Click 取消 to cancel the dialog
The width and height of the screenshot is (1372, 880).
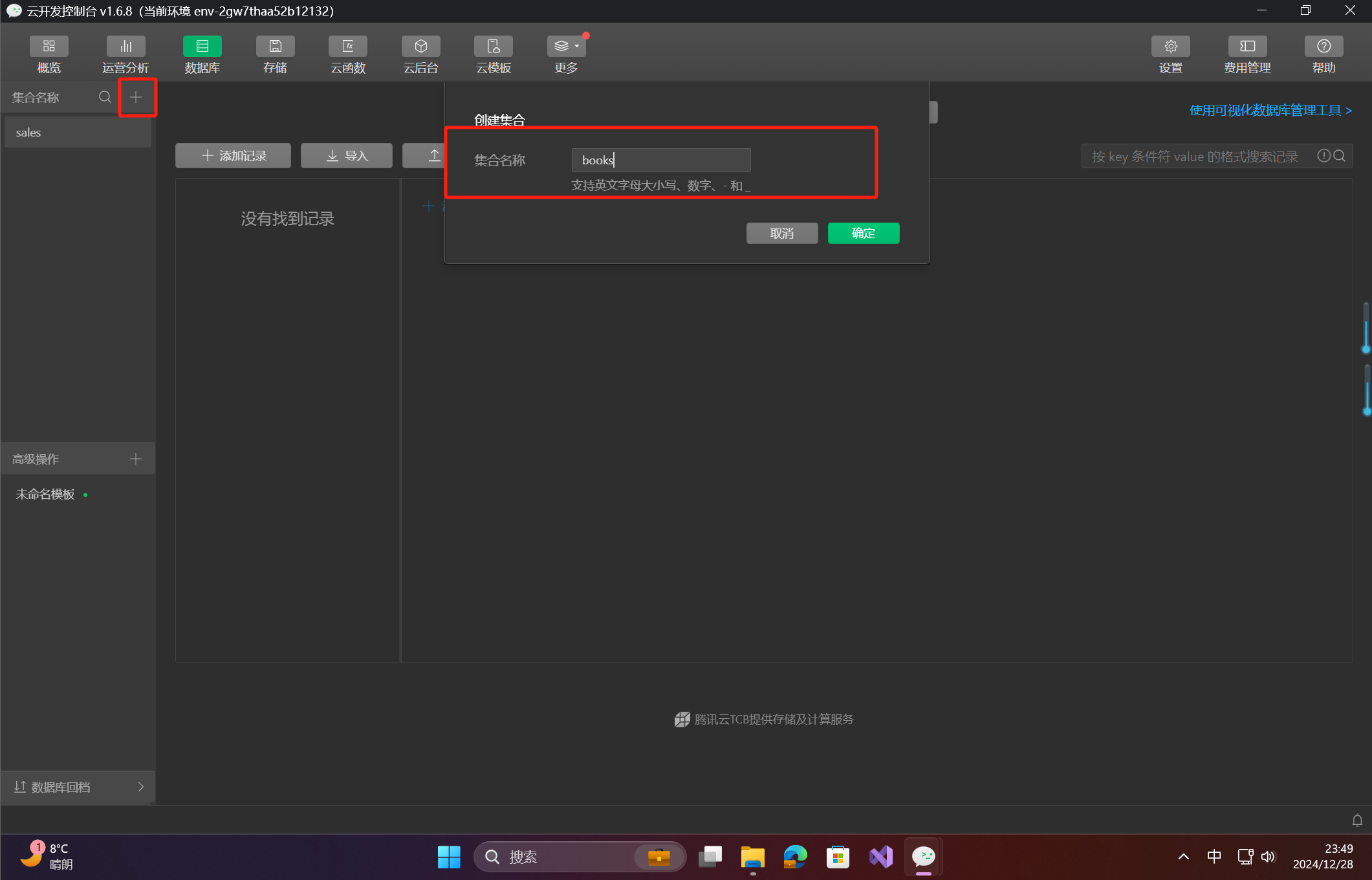(x=781, y=233)
